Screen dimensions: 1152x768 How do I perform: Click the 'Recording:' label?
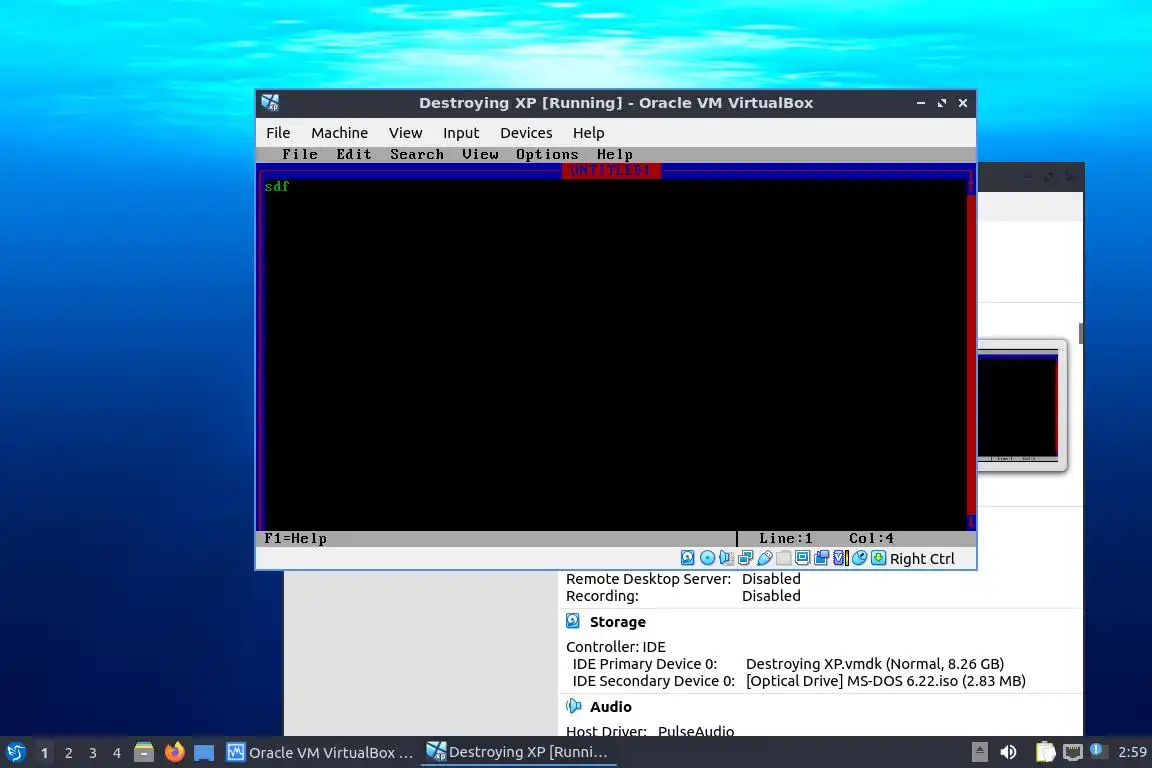pyautogui.click(x=602, y=596)
